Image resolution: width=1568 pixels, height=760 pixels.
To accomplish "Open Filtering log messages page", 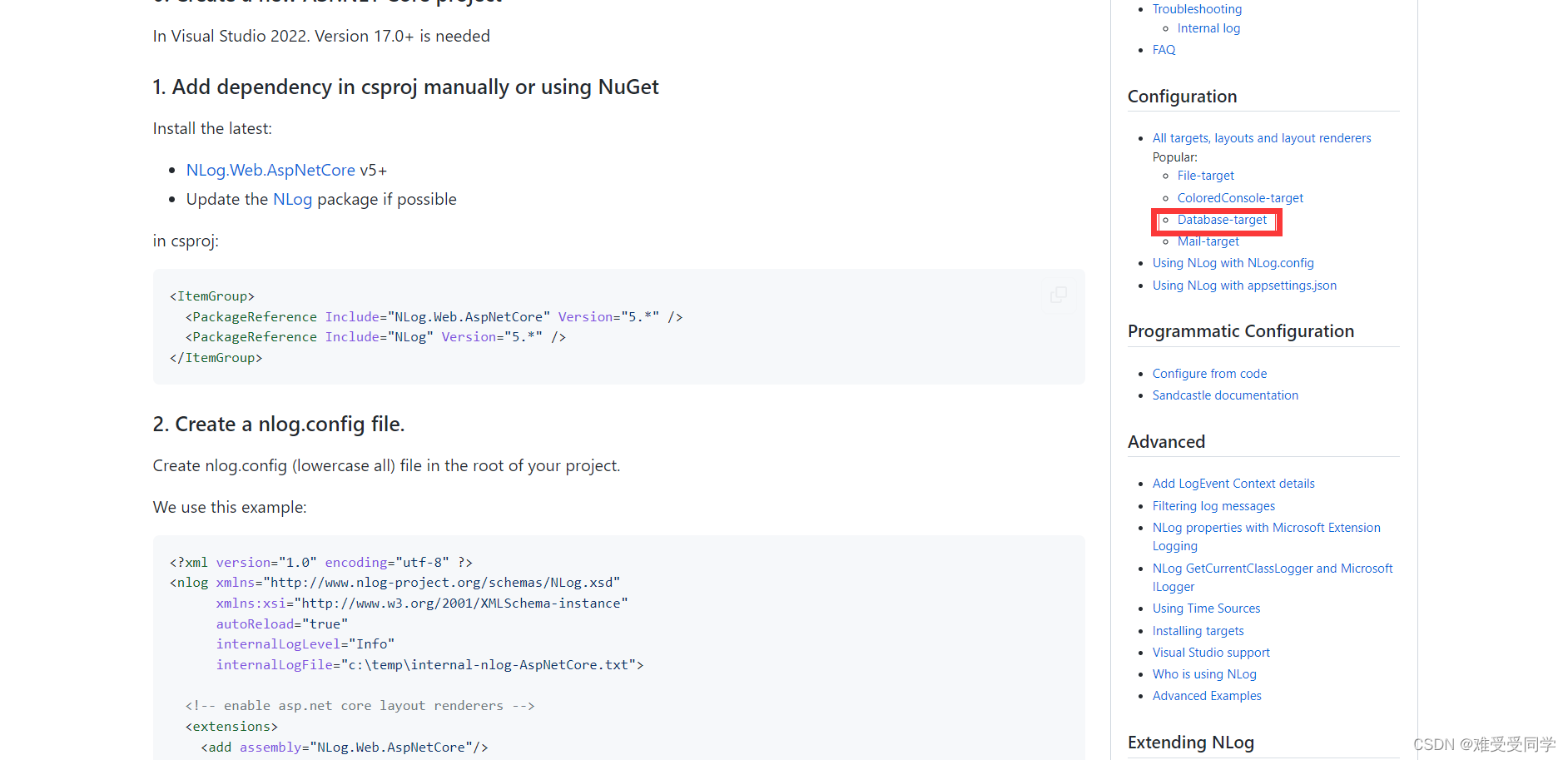I will click(x=1213, y=506).
